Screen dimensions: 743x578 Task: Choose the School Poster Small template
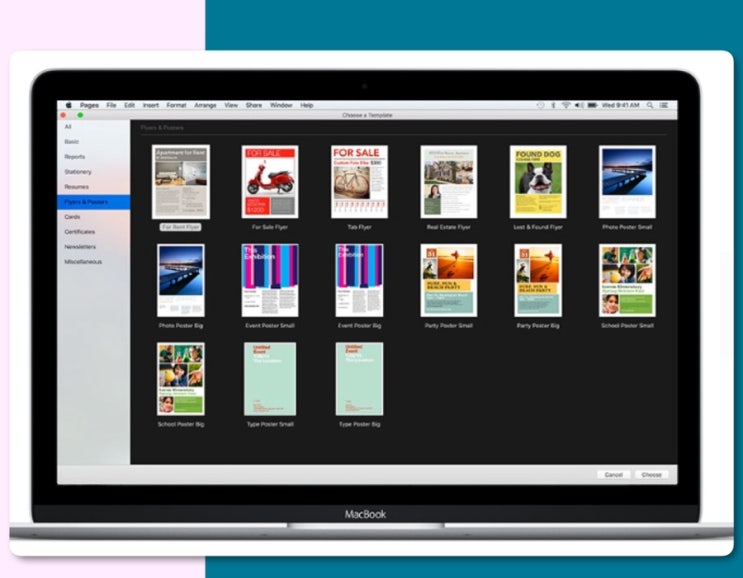pos(627,280)
